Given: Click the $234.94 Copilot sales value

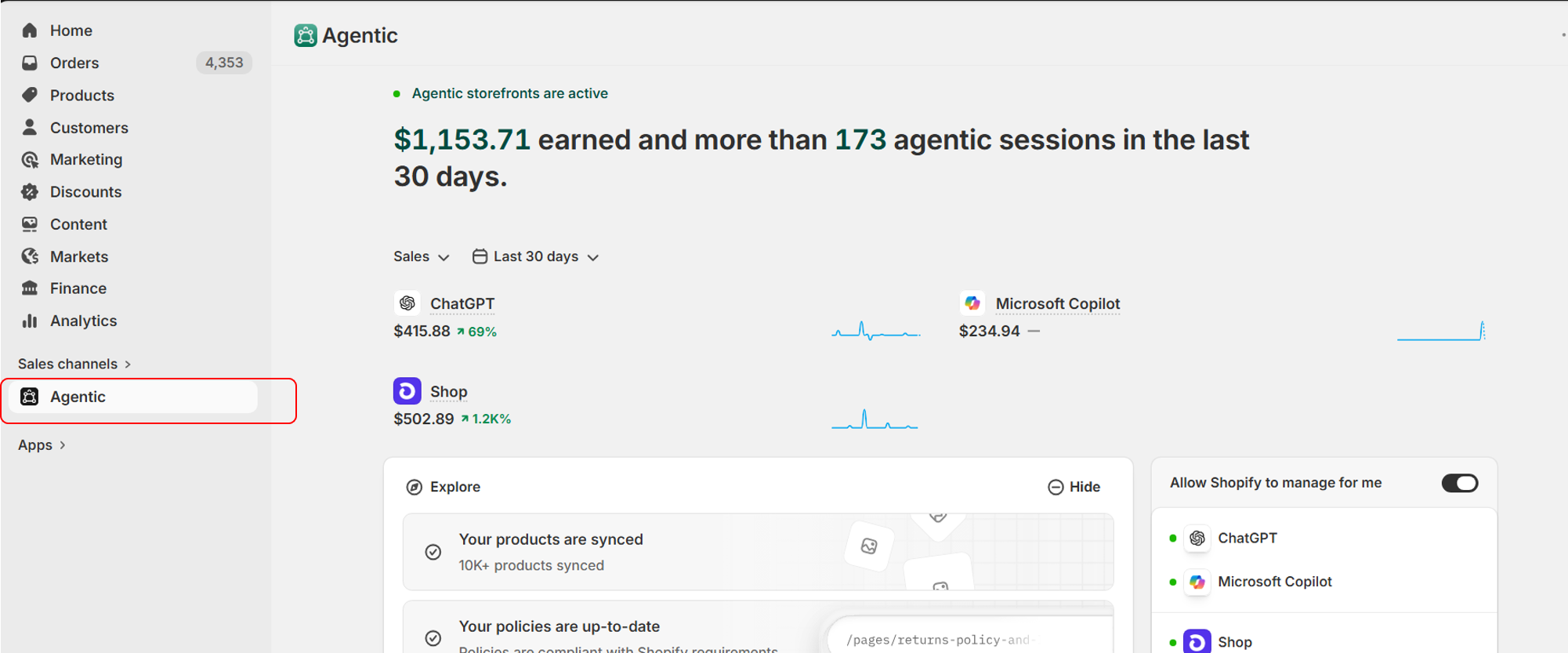Looking at the screenshot, I should 989,332.
